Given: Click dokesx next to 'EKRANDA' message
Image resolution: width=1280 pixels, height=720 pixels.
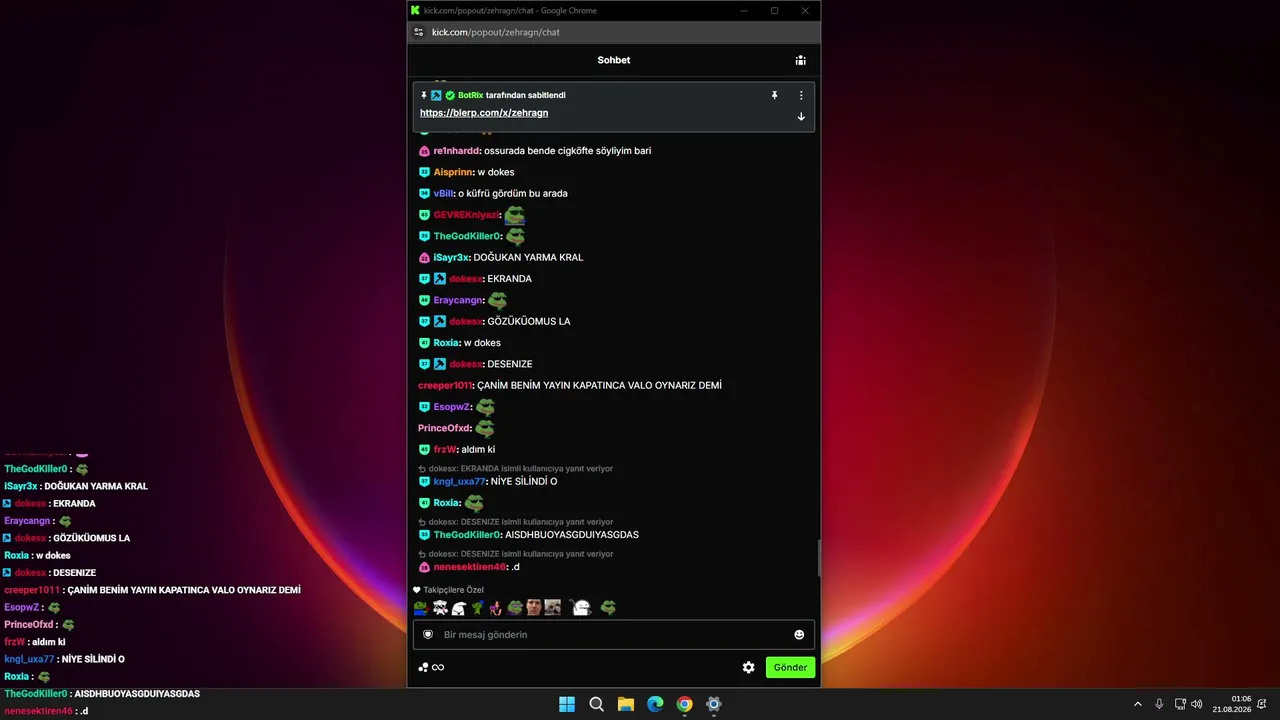Looking at the screenshot, I should [466, 279].
